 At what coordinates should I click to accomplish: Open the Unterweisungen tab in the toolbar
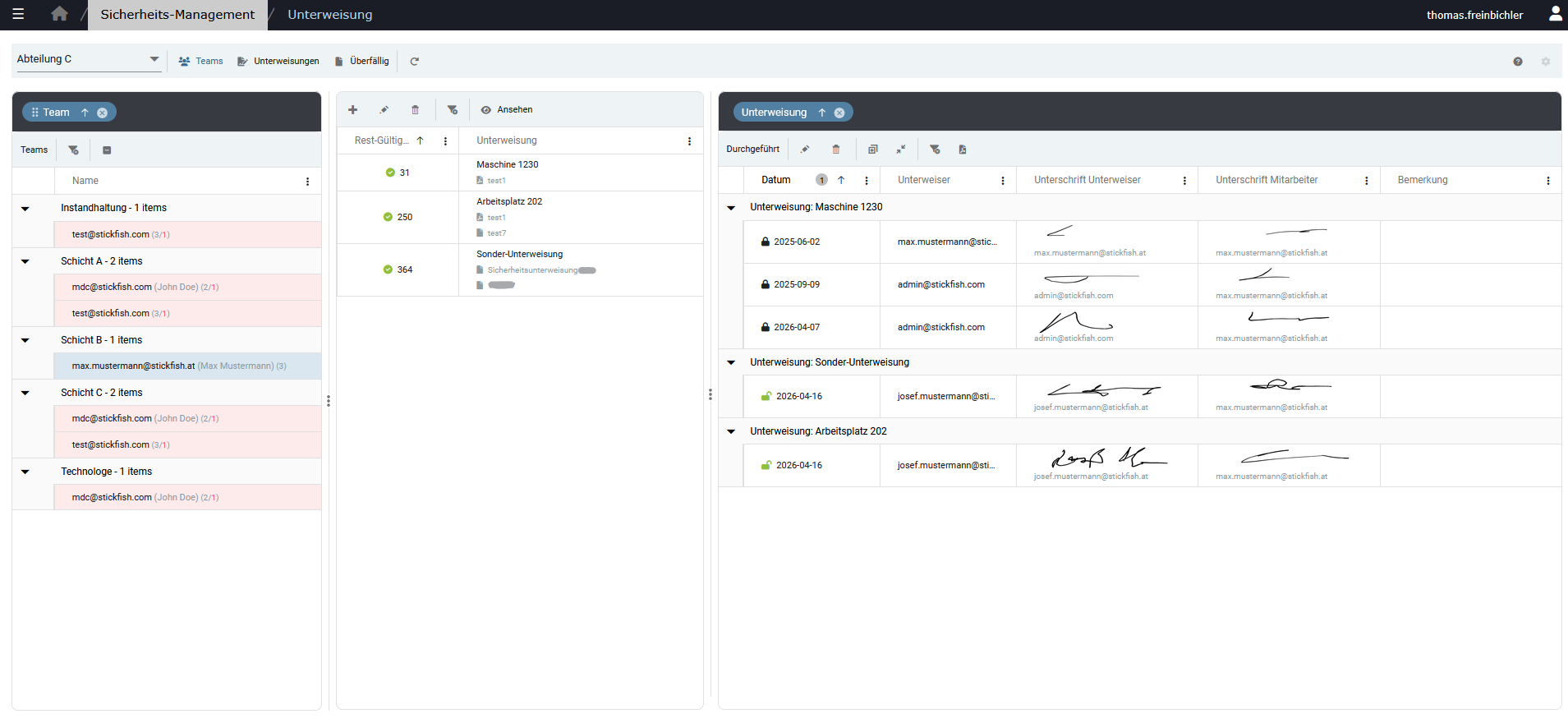(278, 62)
